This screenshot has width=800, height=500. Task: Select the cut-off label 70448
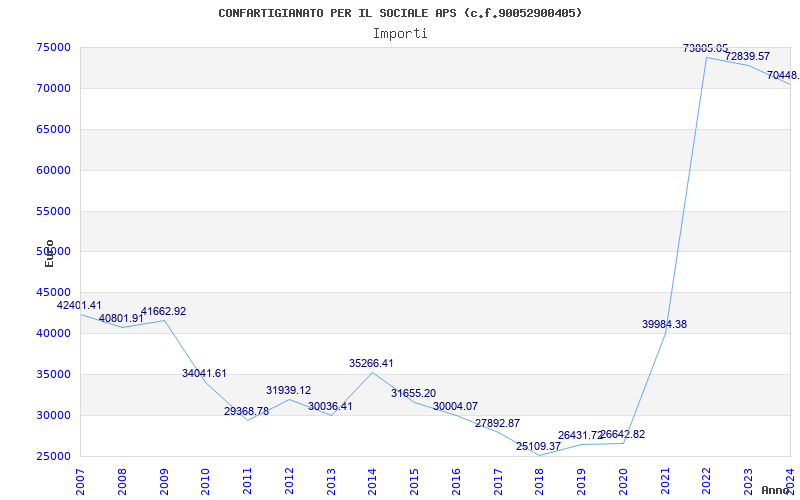(x=783, y=76)
